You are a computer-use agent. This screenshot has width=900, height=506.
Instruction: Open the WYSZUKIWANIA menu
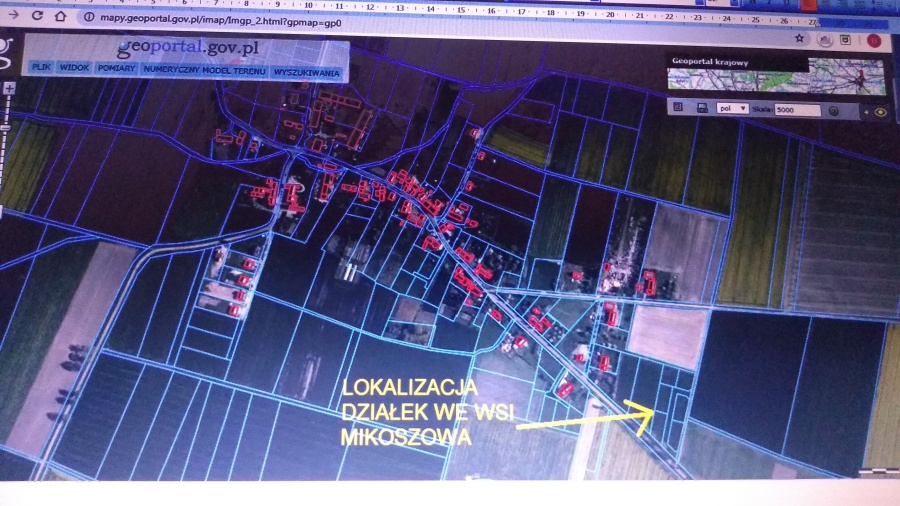(x=307, y=73)
